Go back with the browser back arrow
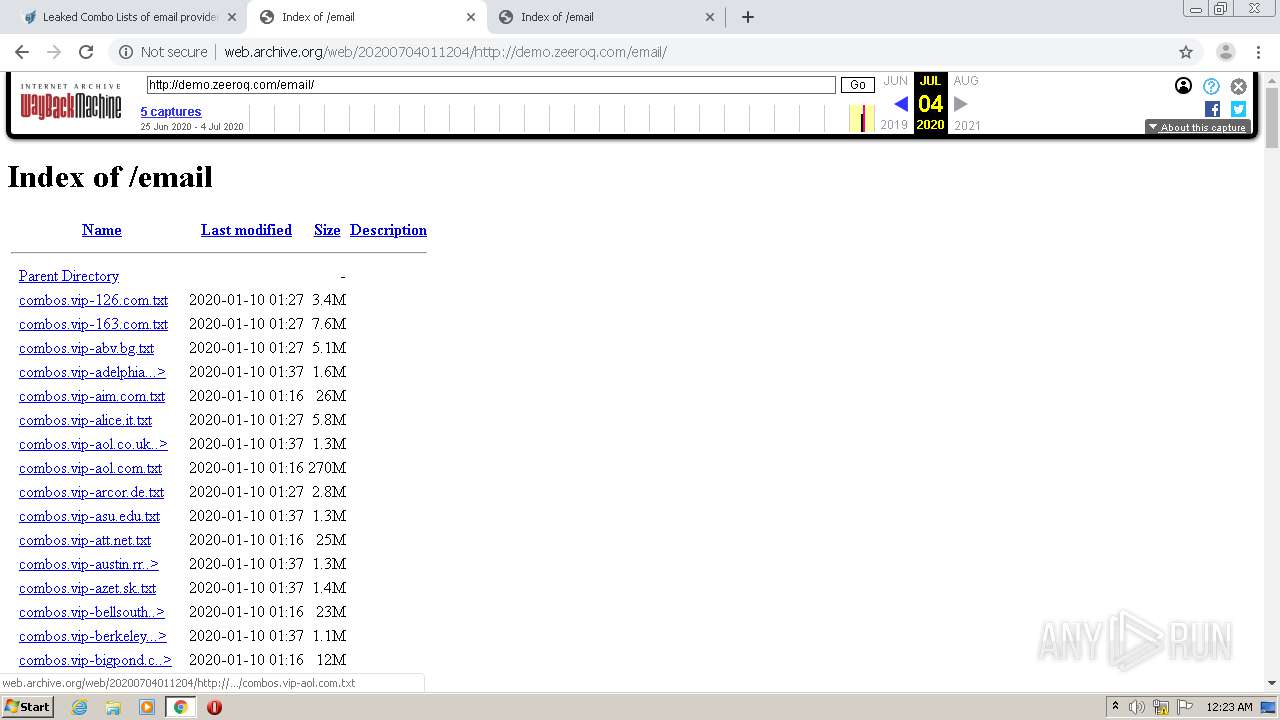This screenshot has width=1280, height=720. [x=22, y=52]
